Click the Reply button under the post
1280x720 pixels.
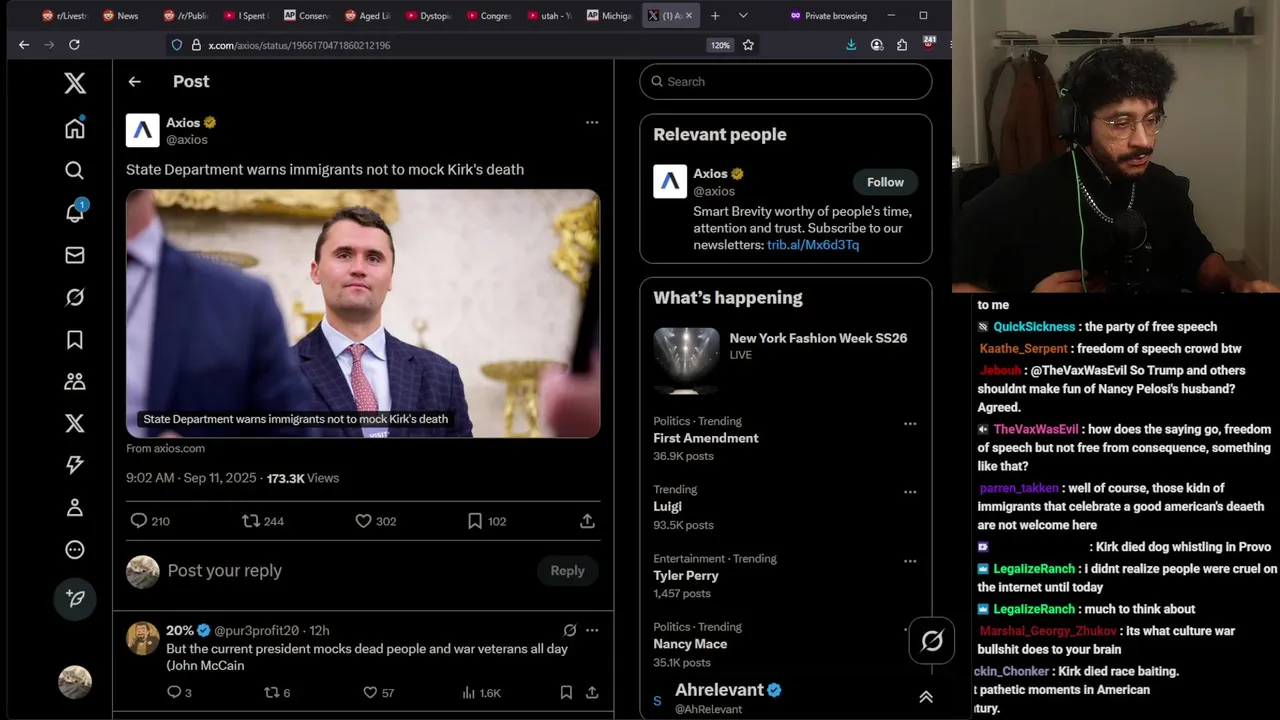pos(567,571)
